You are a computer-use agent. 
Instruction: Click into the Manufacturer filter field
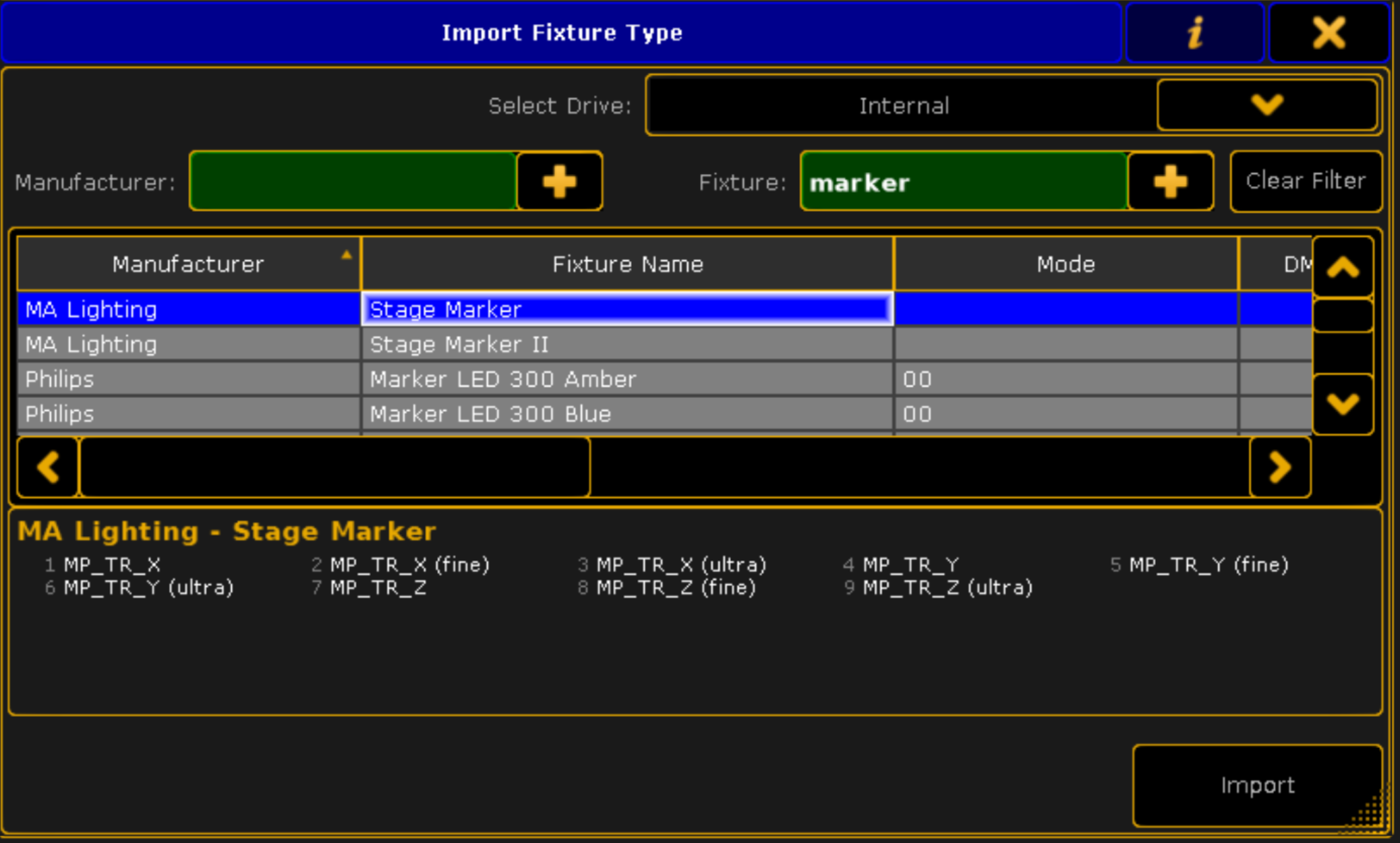point(353,181)
